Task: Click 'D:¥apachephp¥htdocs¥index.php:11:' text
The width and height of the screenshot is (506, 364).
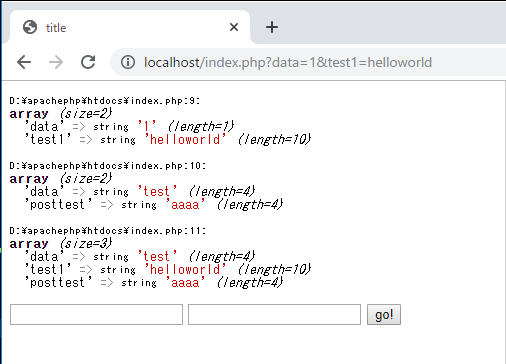Action: [108, 231]
